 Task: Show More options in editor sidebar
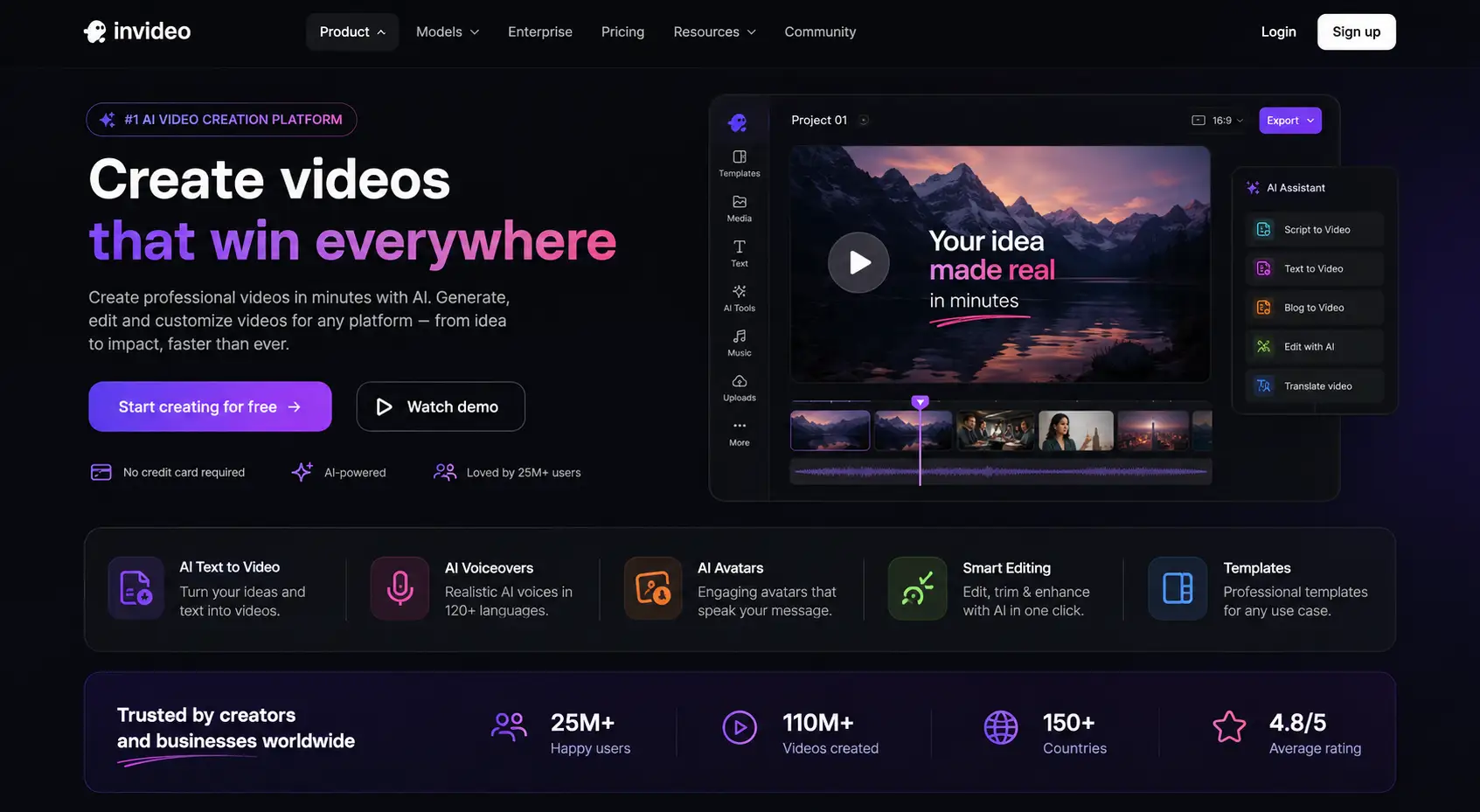tap(740, 426)
